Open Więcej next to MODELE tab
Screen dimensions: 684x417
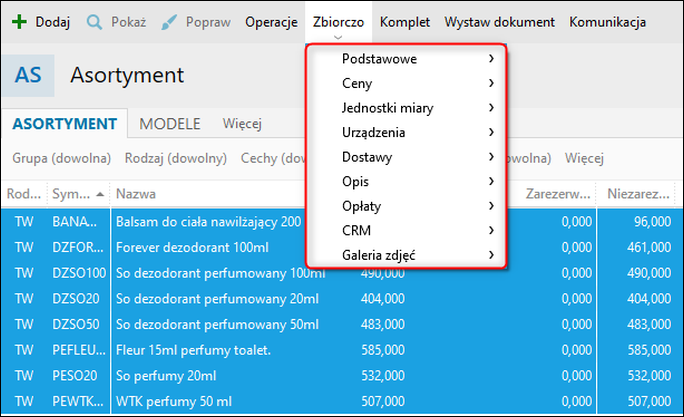point(242,124)
